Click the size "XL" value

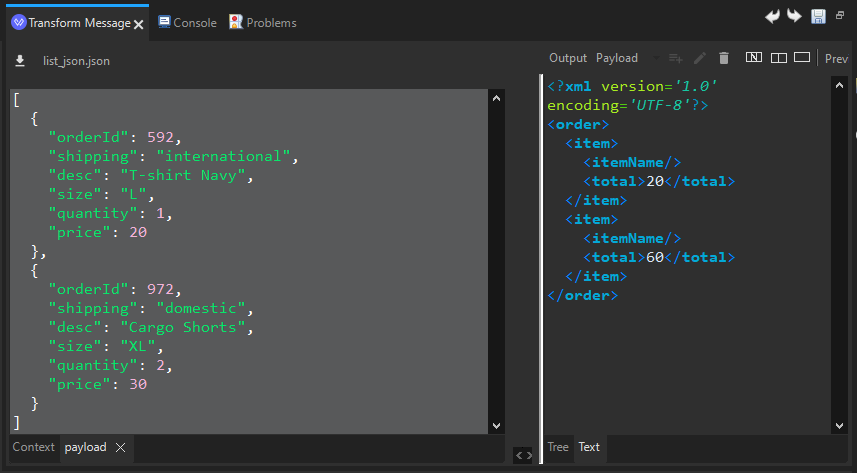click(138, 347)
